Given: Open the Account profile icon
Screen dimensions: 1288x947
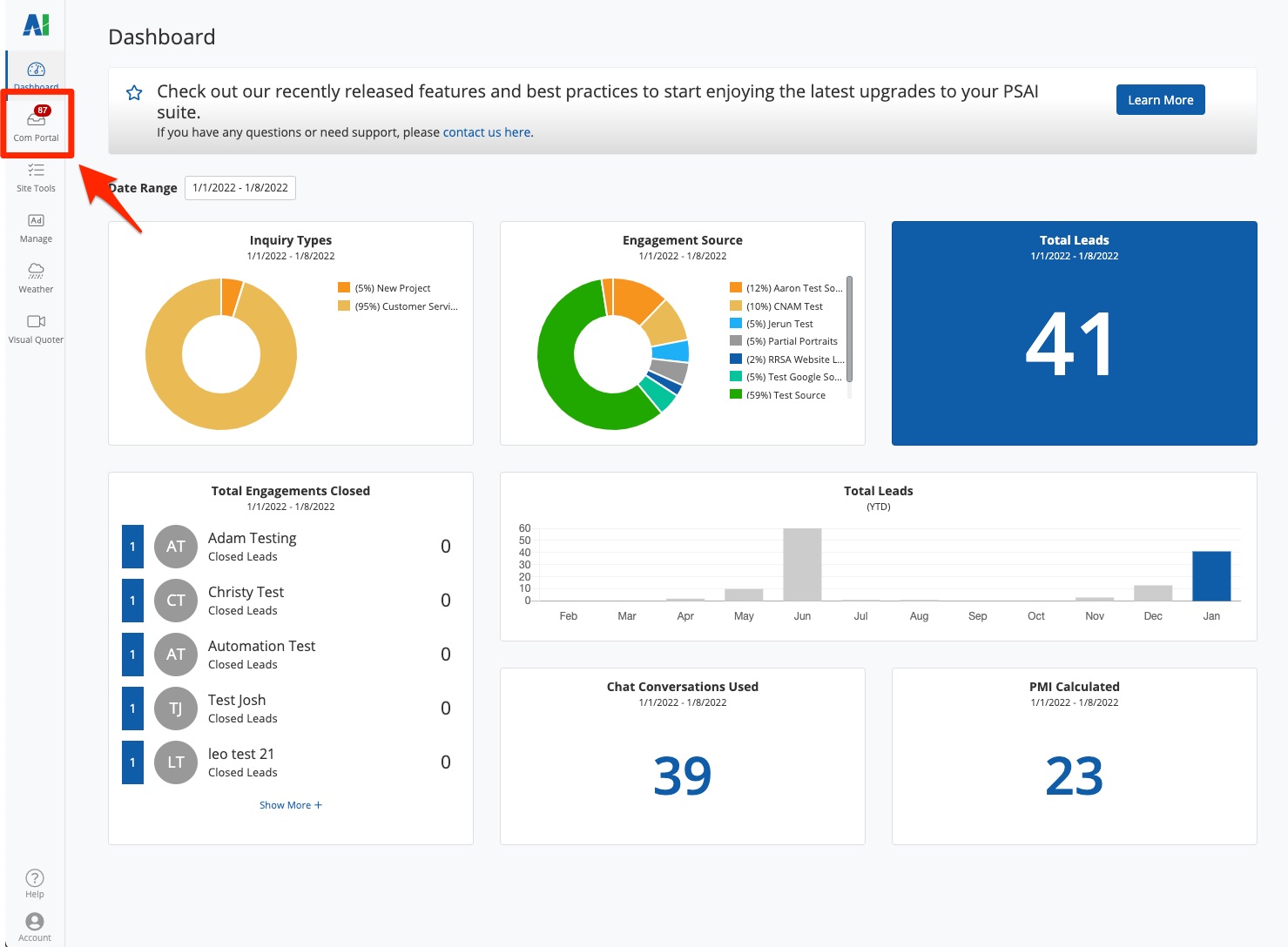Looking at the screenshot, I should click(35, 922).
